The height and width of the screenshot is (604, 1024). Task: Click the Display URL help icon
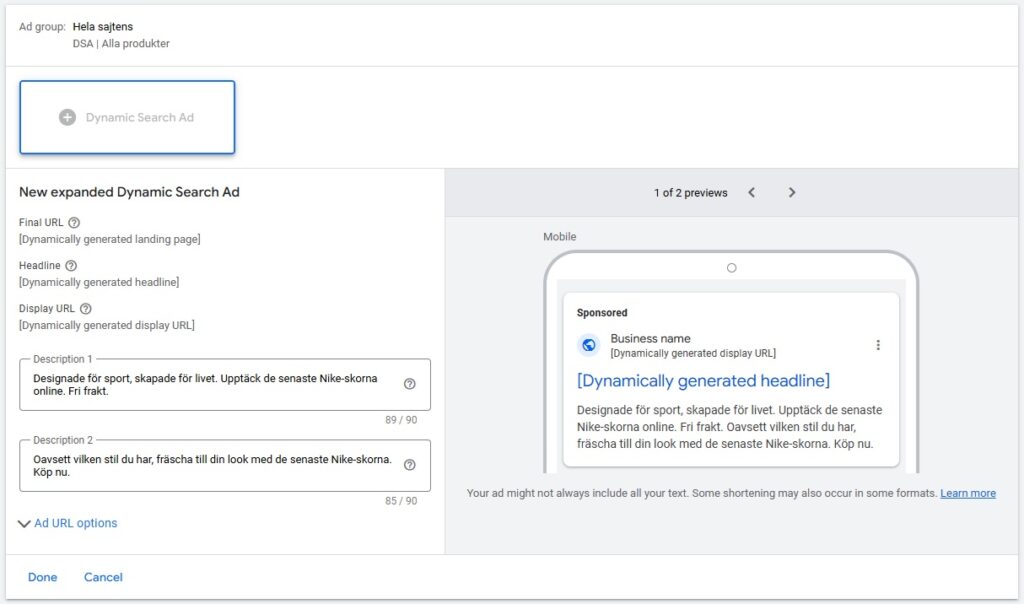[86, 309]
